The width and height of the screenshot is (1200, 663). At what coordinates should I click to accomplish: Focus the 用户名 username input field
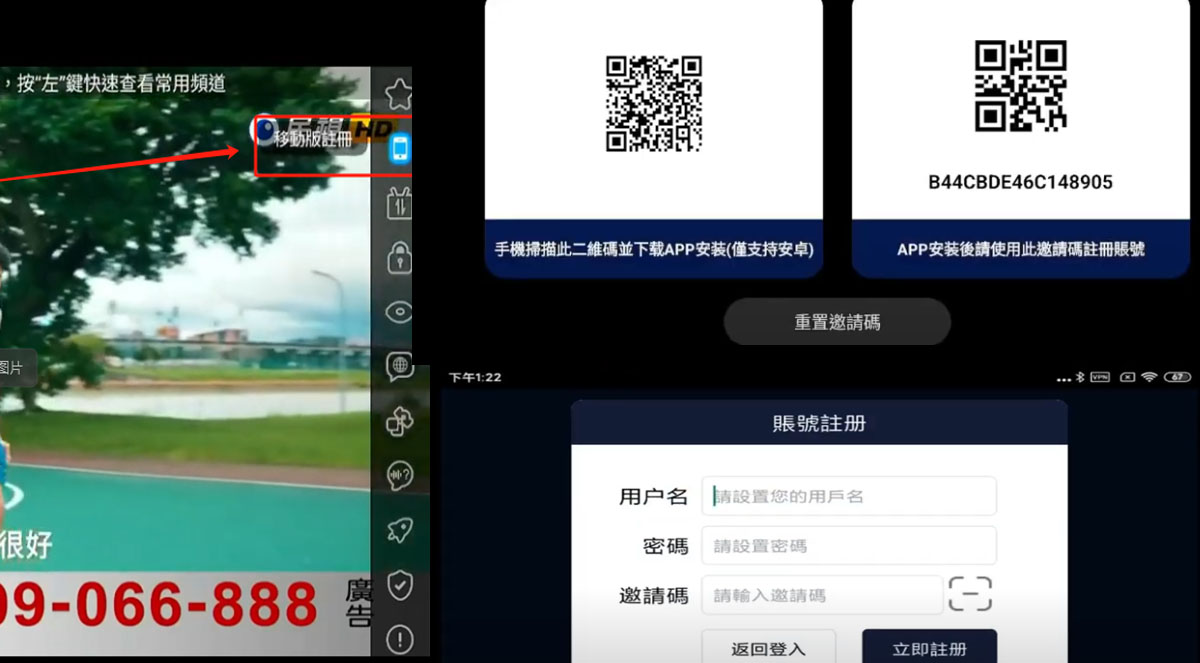click(849, 496)
